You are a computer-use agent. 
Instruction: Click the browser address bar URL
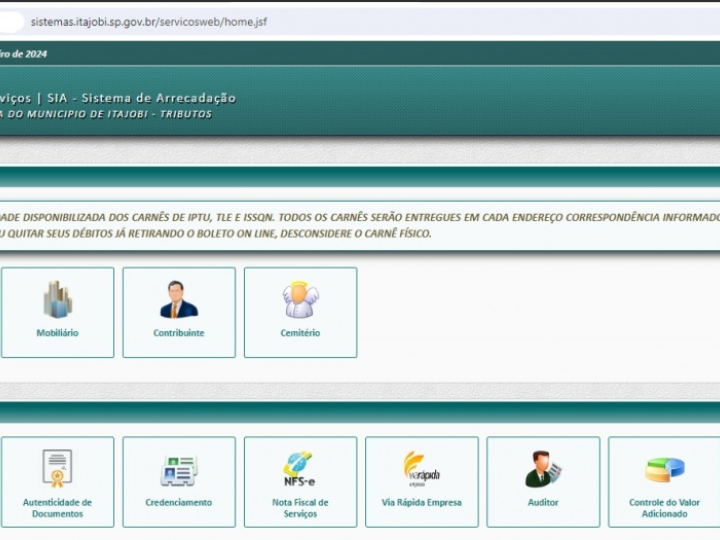pos(149,21)
